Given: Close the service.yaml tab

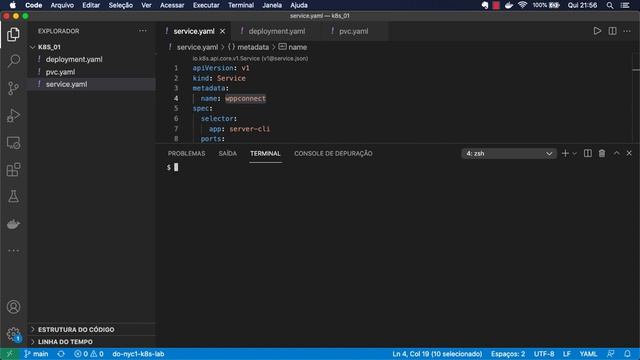Looking at the screenshot, I should tap(222, 31).
